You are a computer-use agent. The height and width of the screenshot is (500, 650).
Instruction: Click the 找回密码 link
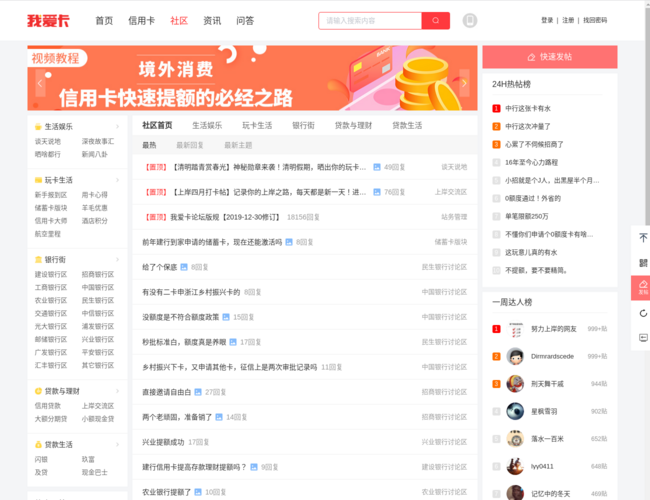coord(595,20)
